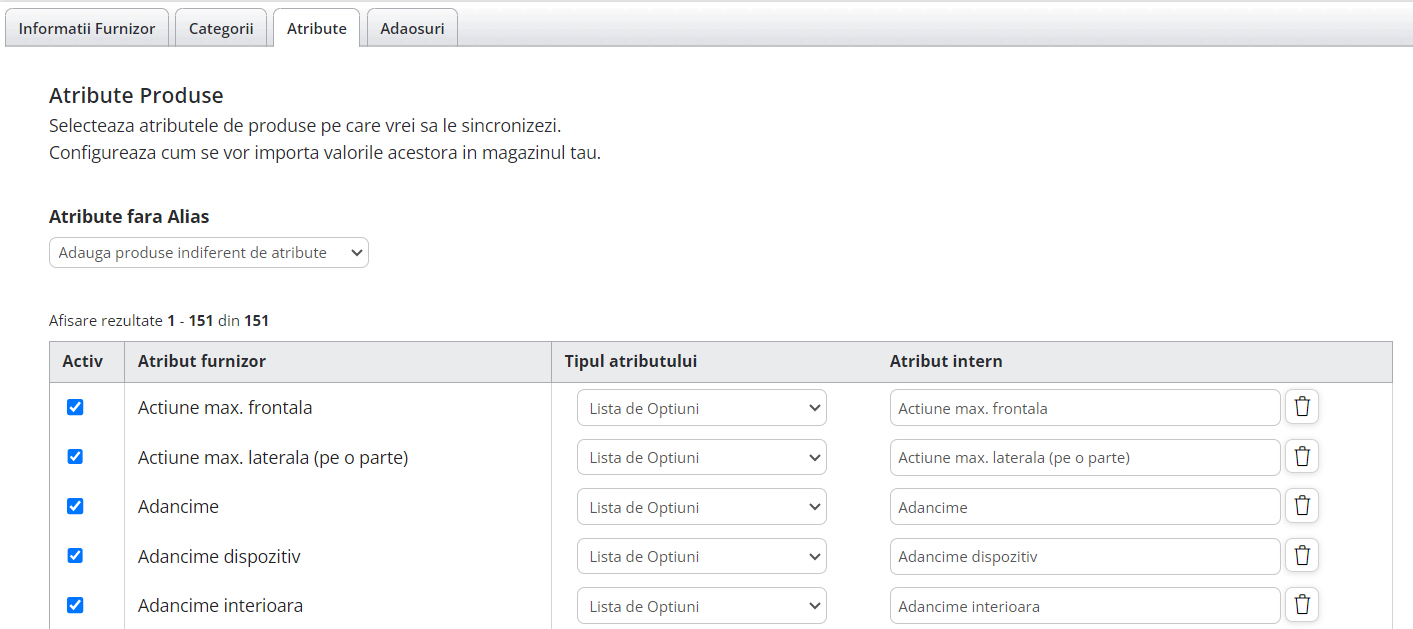The image size is (1413, 629).
Task: Switch to the Informatii Furnizor tab
Action: pos(87,28)
